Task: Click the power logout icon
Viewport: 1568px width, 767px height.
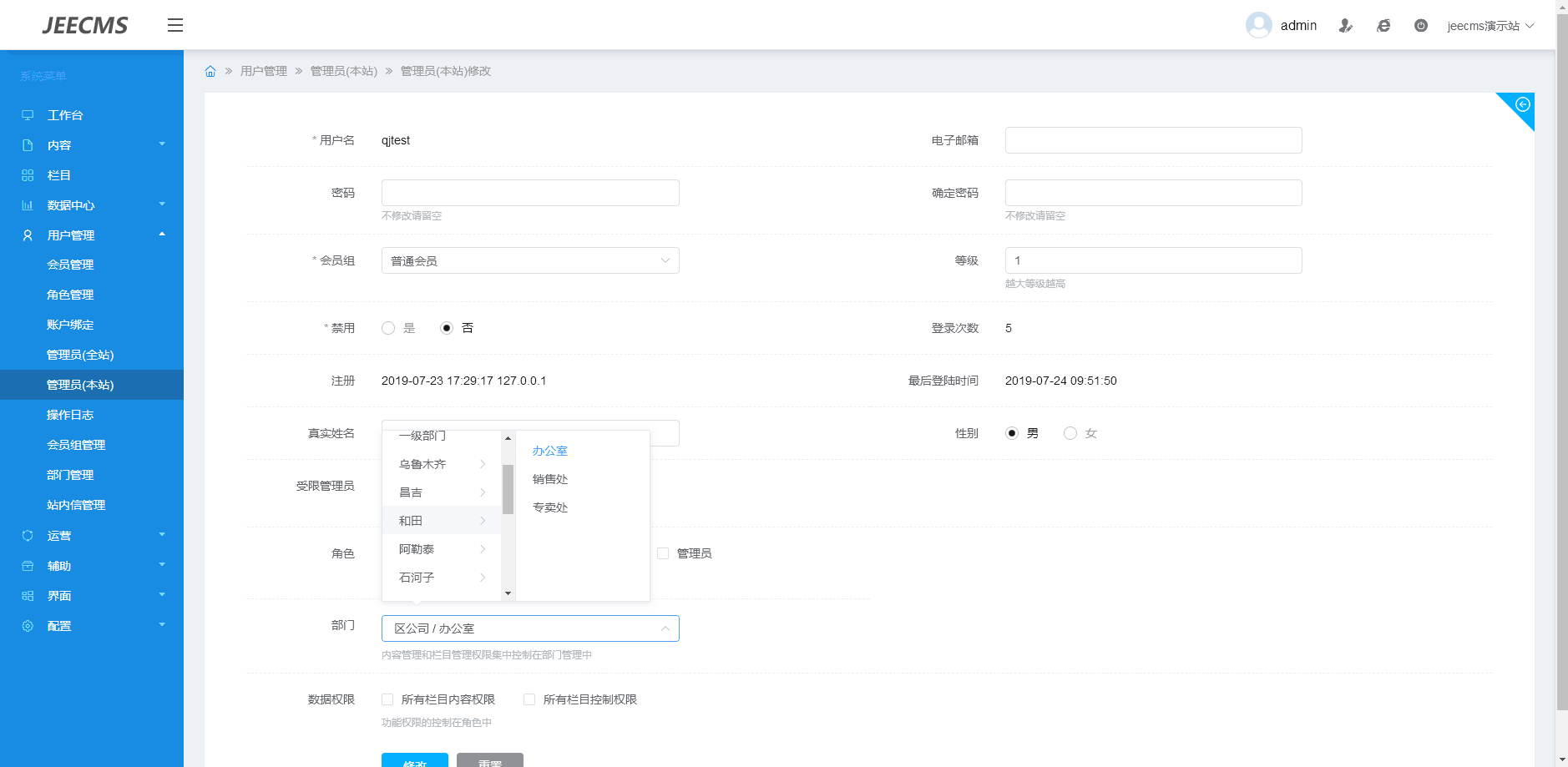Action: (1421, 26)
